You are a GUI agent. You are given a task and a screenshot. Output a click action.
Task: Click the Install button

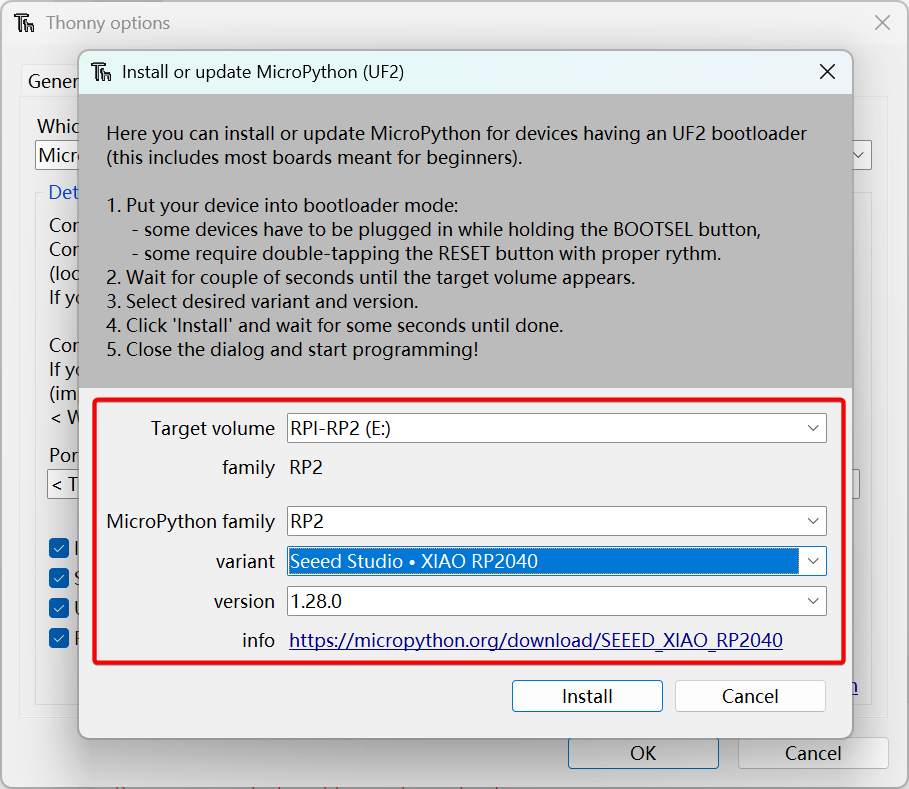point(587,696)
